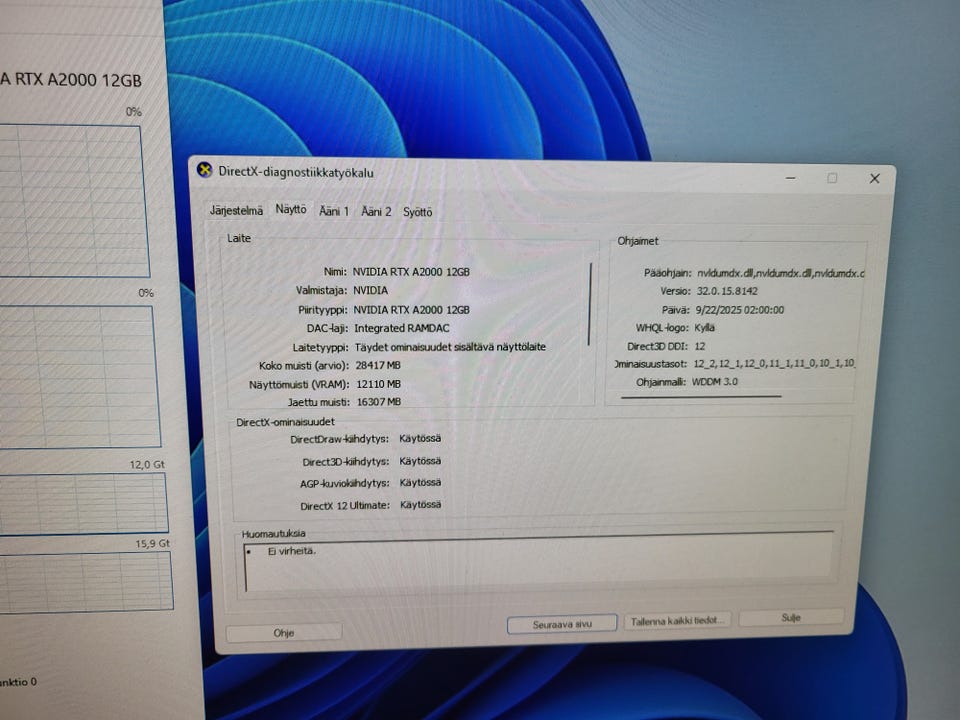Viewport: 960px width, 720px height.
Task: Click the 15,9 Gt memory graph in Task Manager
Action: (x=86, y=580)
